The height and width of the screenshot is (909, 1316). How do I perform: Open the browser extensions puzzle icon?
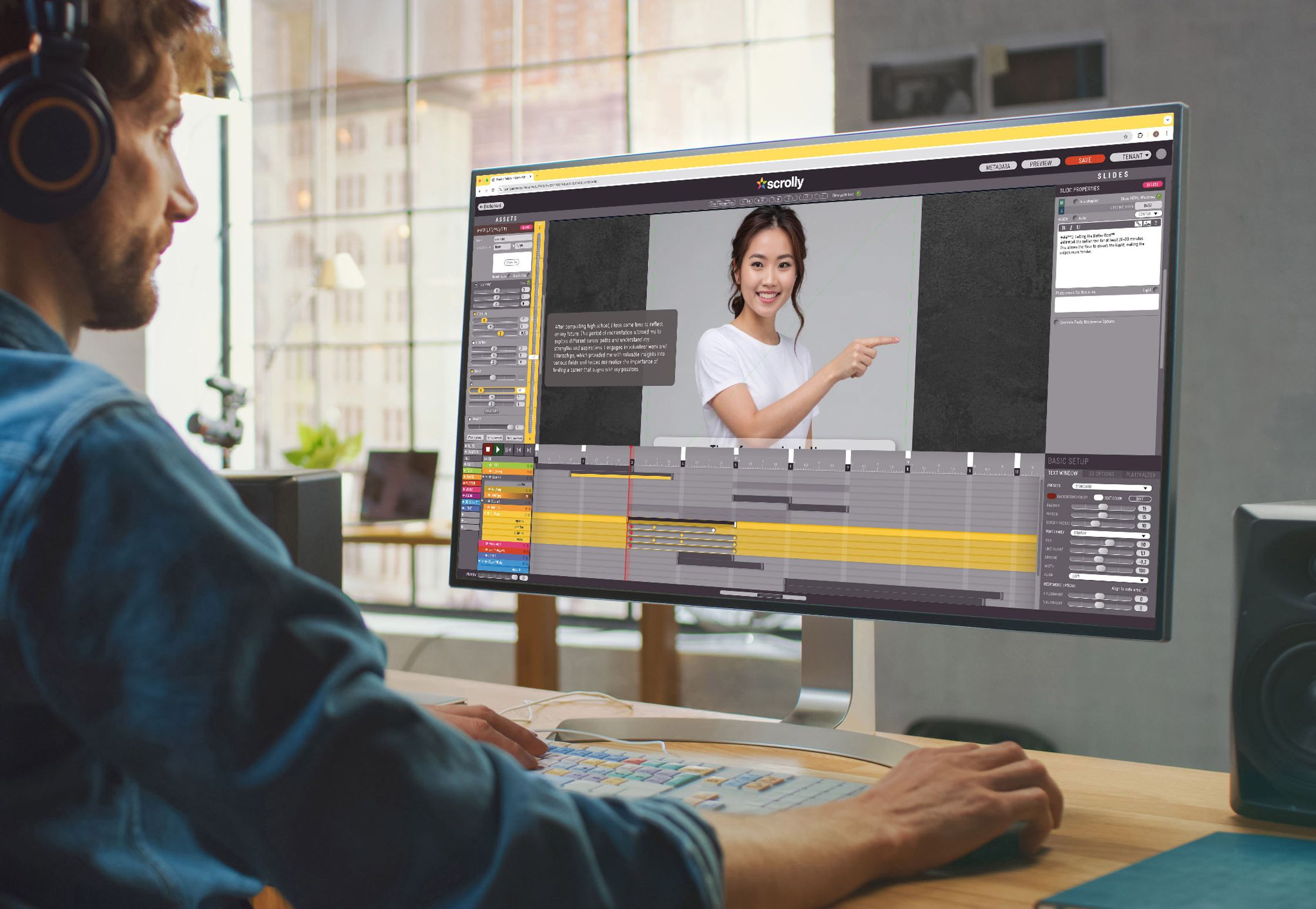click(1140, 135)
